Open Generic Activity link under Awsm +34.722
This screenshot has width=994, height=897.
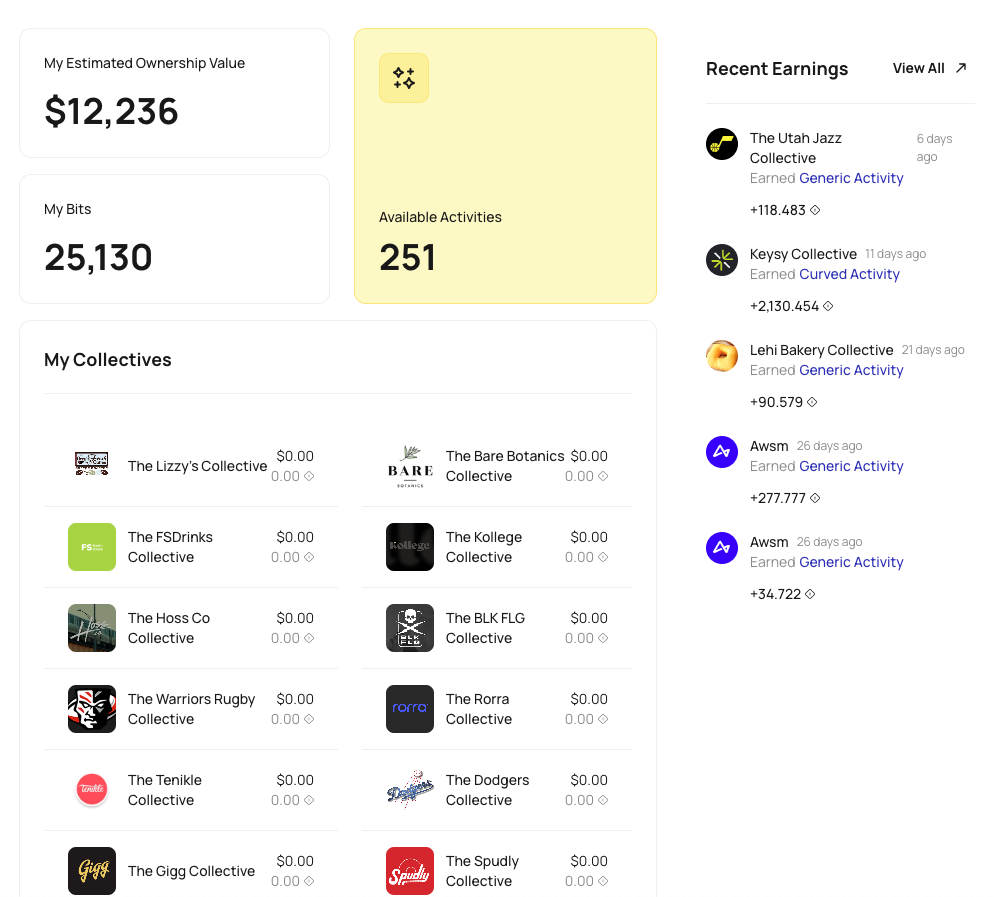(851, 562)
